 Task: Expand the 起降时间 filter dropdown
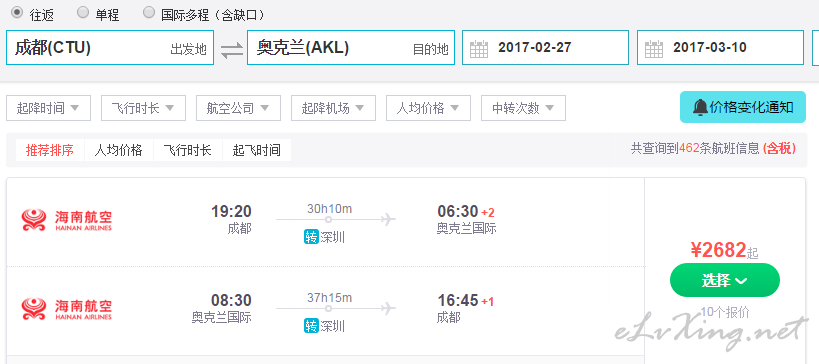coord(49,108)
